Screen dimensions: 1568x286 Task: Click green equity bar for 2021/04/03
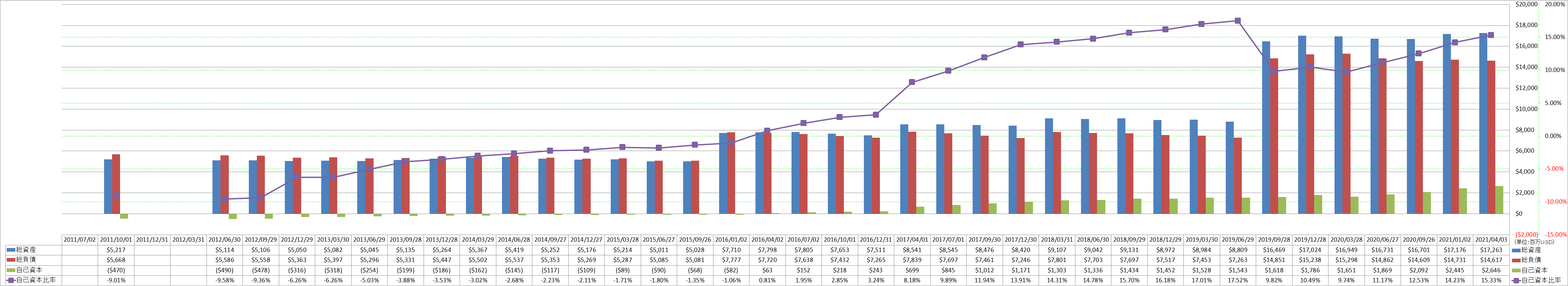[1499, 200]
